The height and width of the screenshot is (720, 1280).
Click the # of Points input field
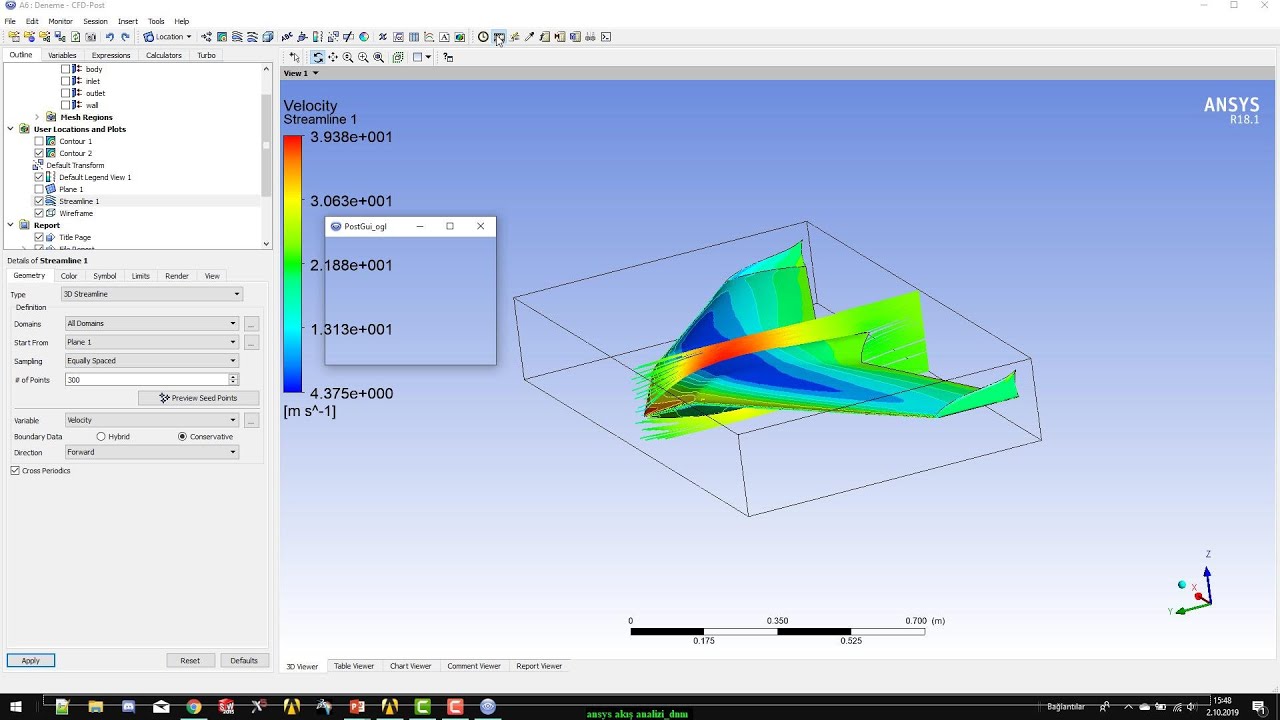tap(147, 380)
